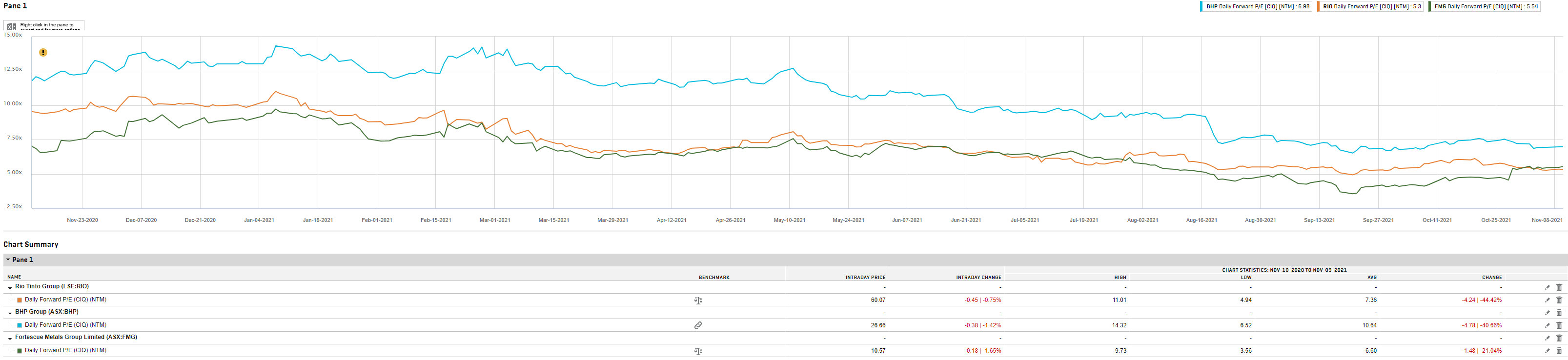Toggle the FMG series in the chart legend
This screenshot has width=1568, height=360.
tap(1484, 7)
